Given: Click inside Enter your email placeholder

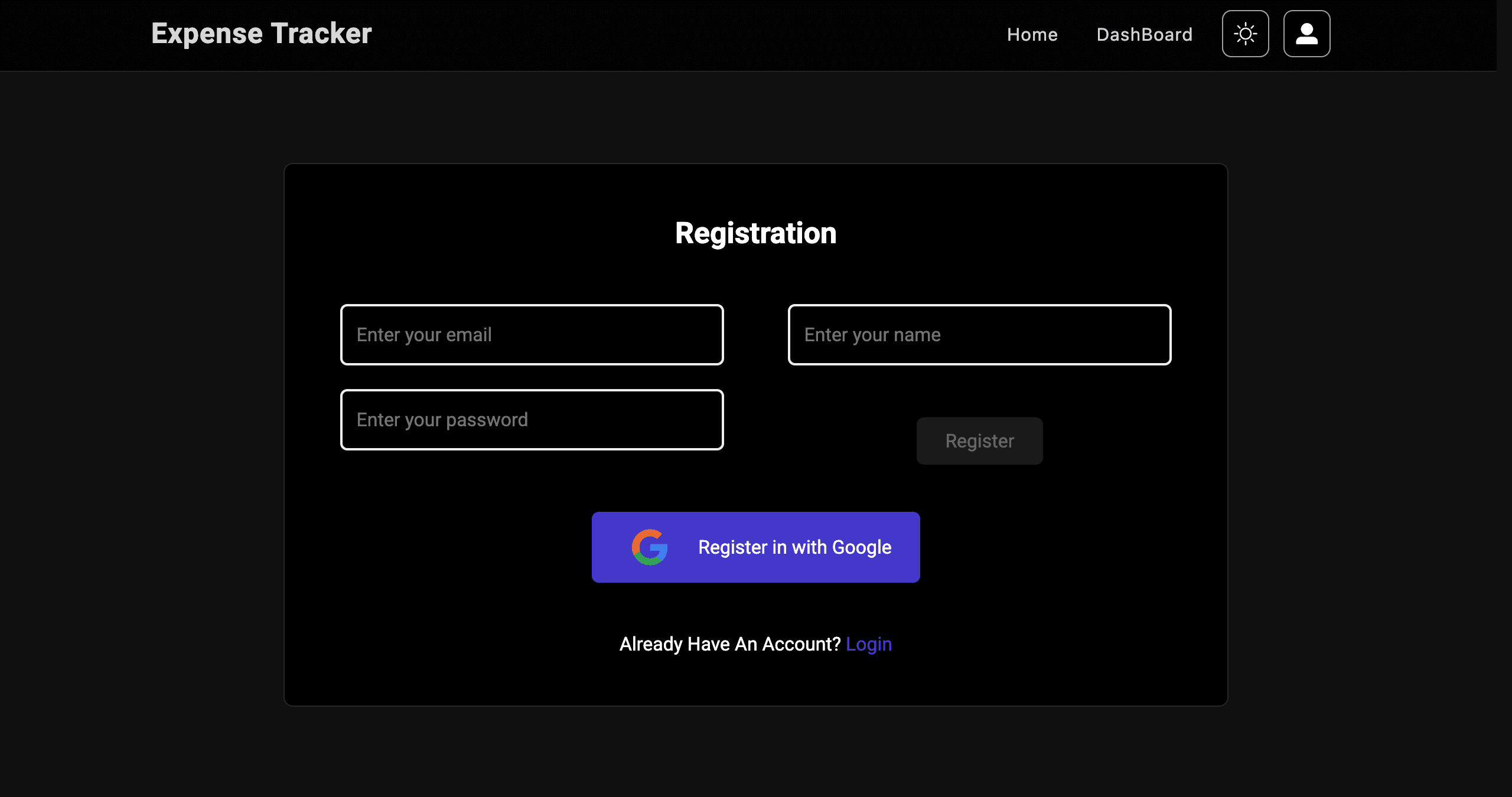Looking at the screenshot, I should click(531, 334).
